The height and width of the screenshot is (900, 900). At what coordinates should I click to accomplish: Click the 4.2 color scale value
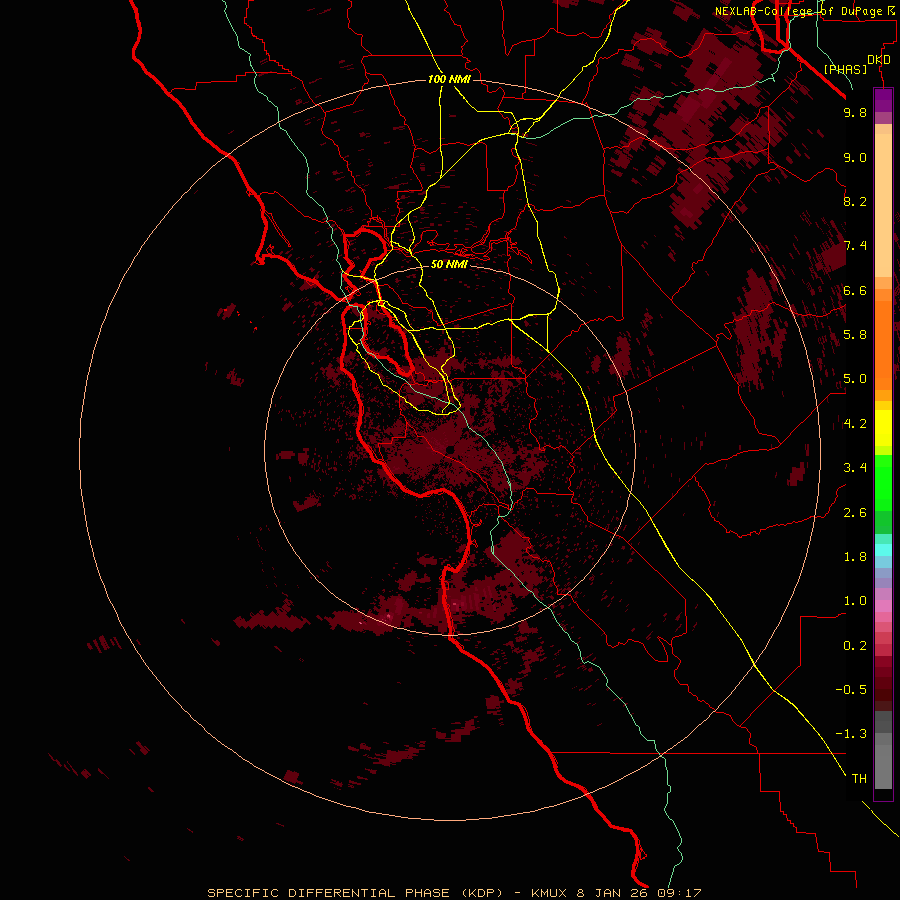click(855, 424)
